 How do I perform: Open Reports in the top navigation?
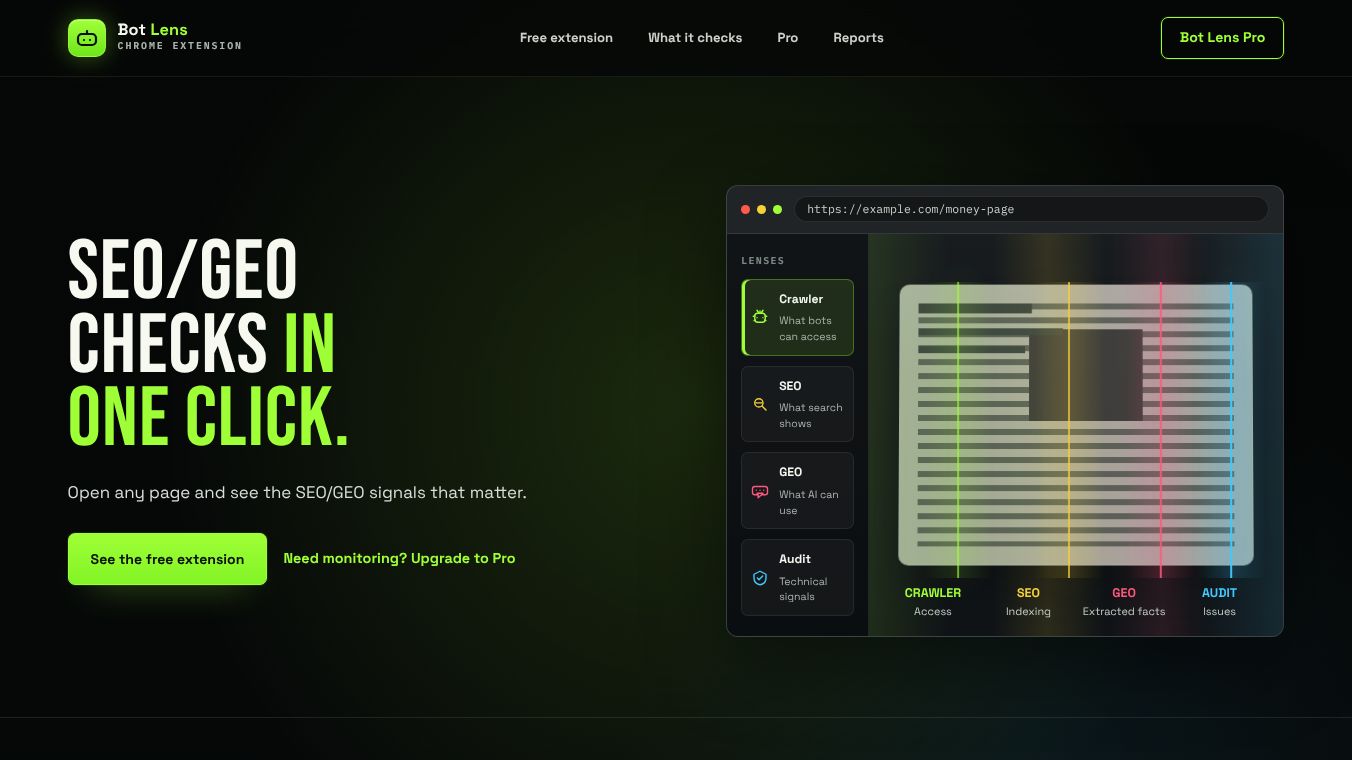coord(858,38)
